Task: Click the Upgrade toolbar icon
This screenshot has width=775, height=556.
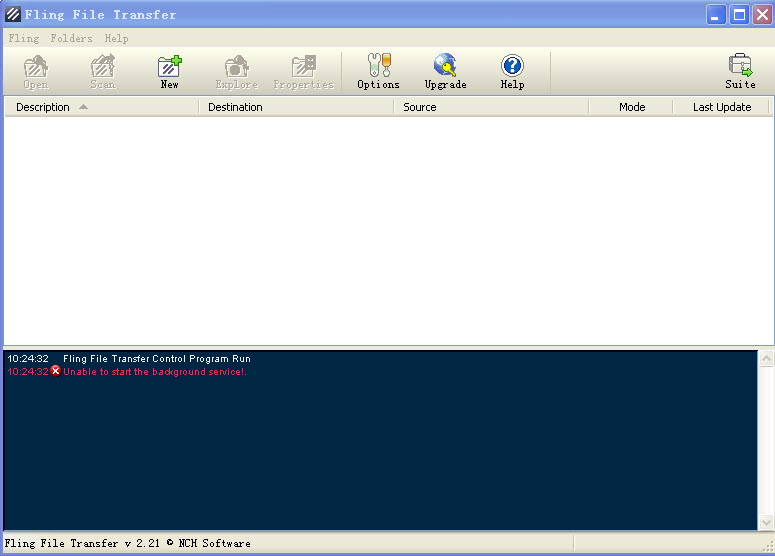Action: (x=445, y=72)
